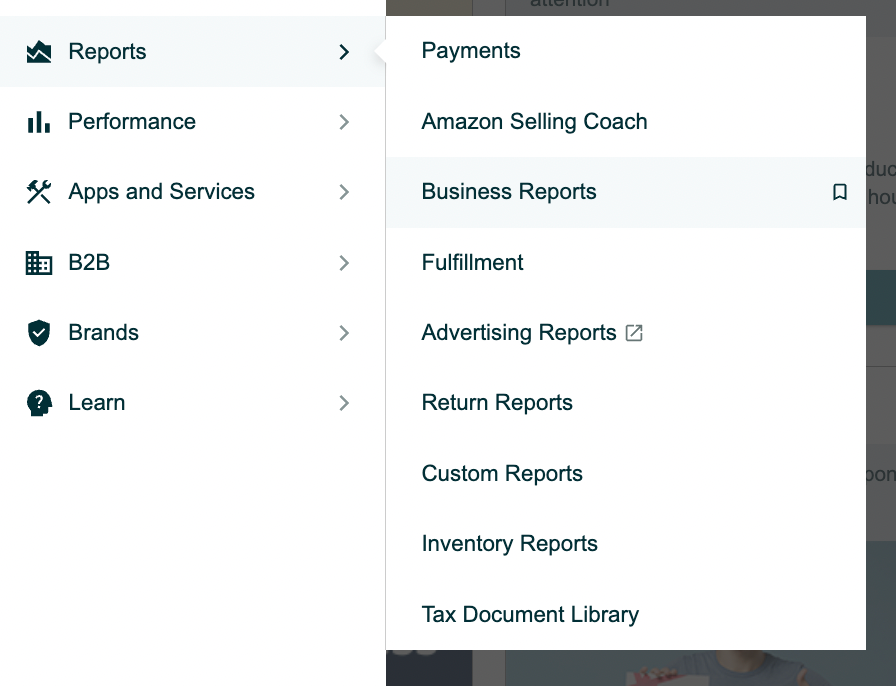The image size is (896, 686).
Task: Click the Learn question-head icon
Action: point(39,403)
